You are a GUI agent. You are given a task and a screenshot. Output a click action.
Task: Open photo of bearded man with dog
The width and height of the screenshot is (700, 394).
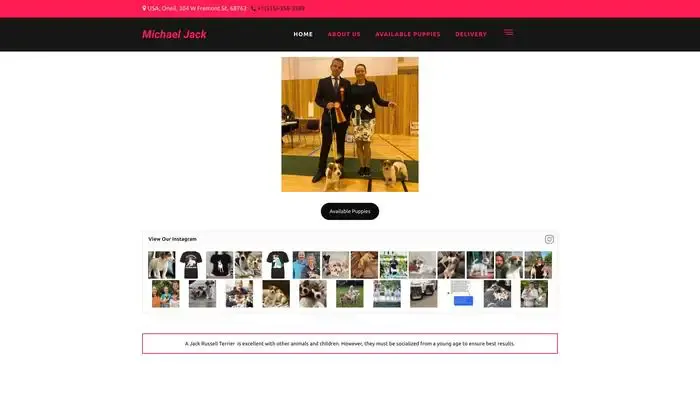[x=509, y=265]
